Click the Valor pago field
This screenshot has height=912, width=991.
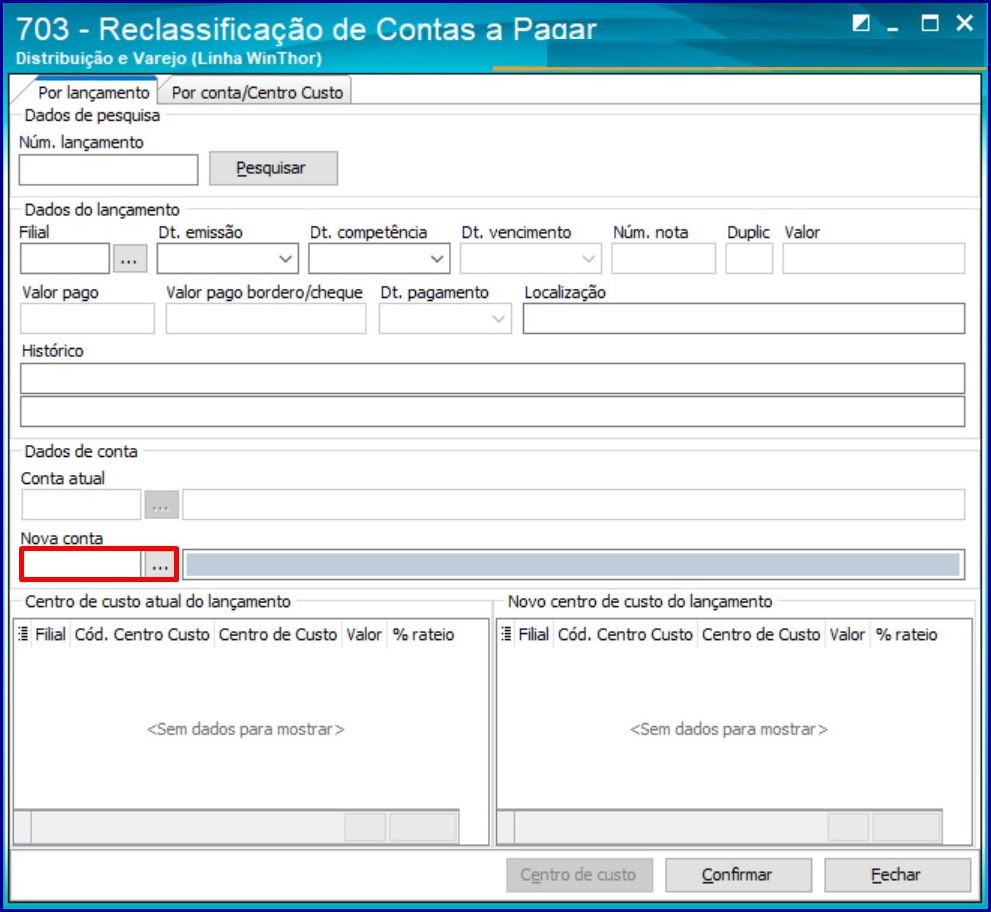[87, 319]
